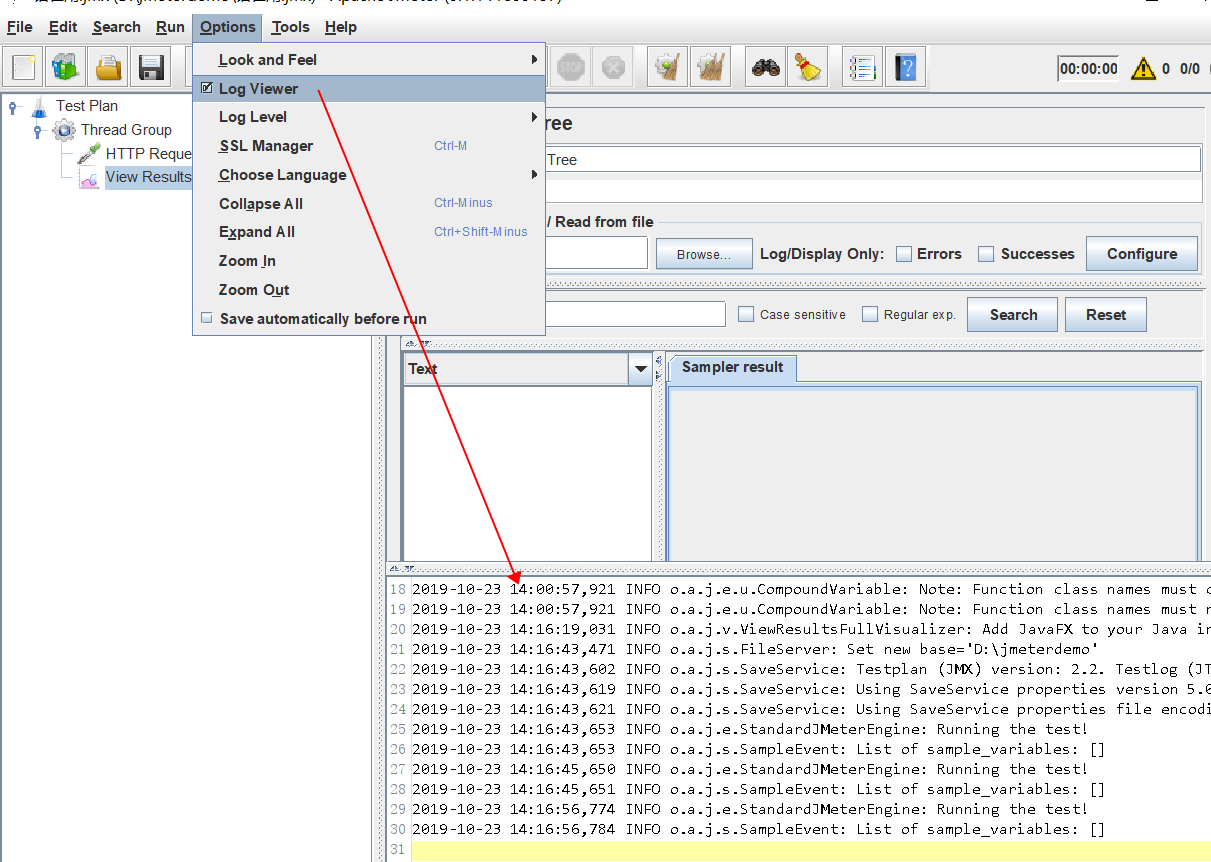Click the Comments input field
1211x862 pixels.
872,190
